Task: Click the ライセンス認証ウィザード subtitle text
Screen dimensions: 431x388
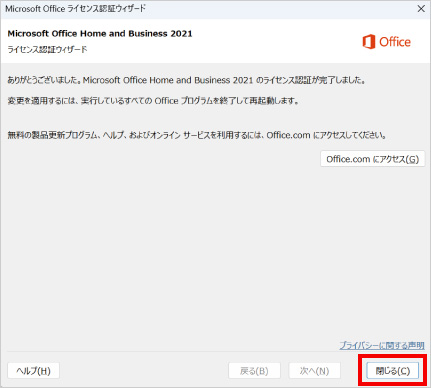Action: point(47,50)
